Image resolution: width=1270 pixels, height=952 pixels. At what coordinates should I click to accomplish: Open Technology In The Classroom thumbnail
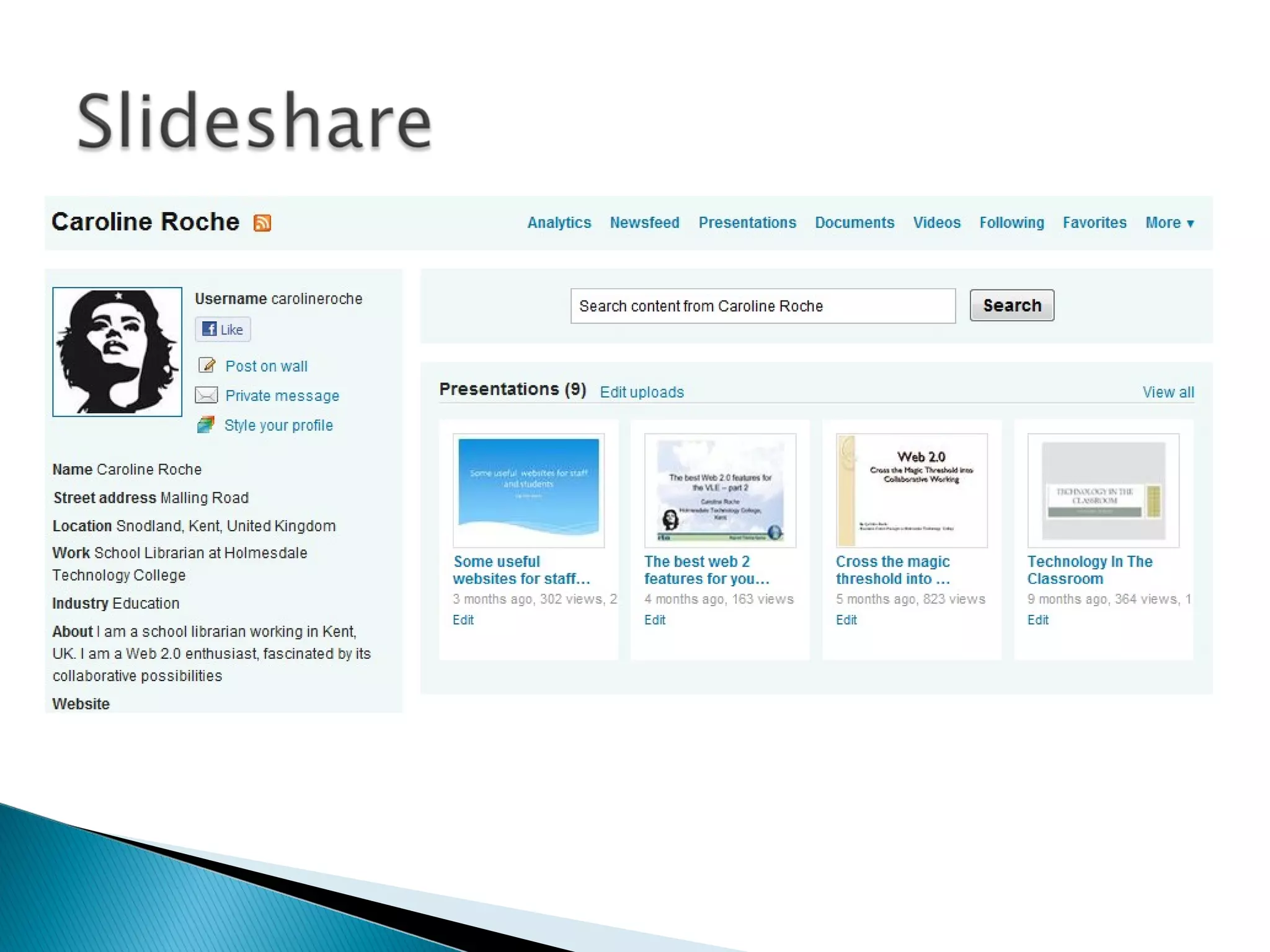tap(1103, 490)
